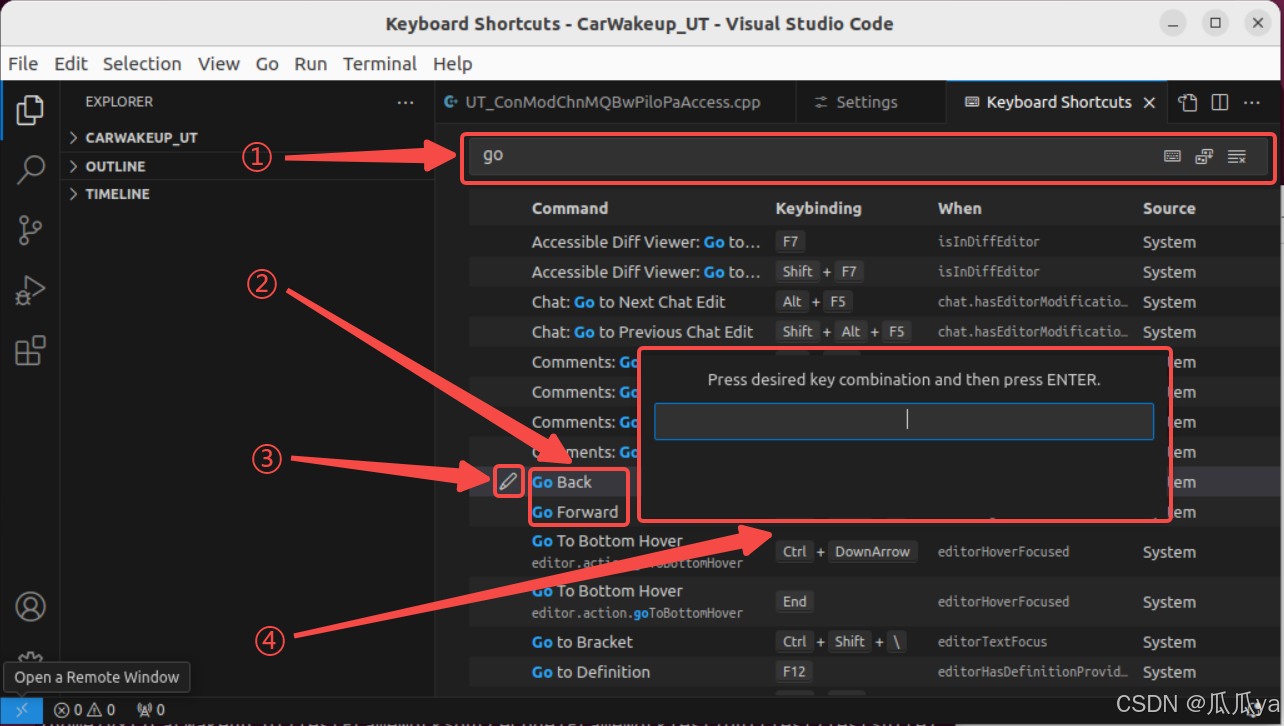Viewport: 1284px width, 726px height.
Task: Open the File menu
Action: pos(23,64)
